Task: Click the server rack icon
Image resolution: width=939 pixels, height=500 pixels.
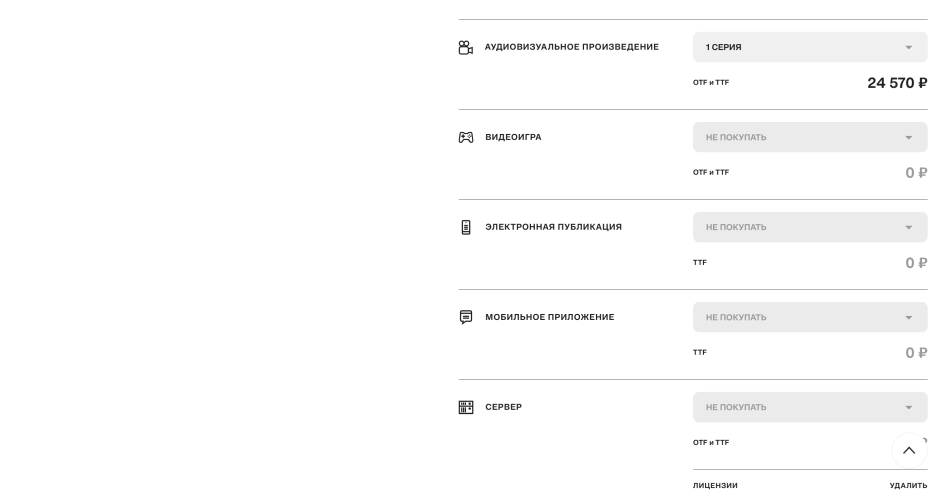Action: tap(466, 407)
